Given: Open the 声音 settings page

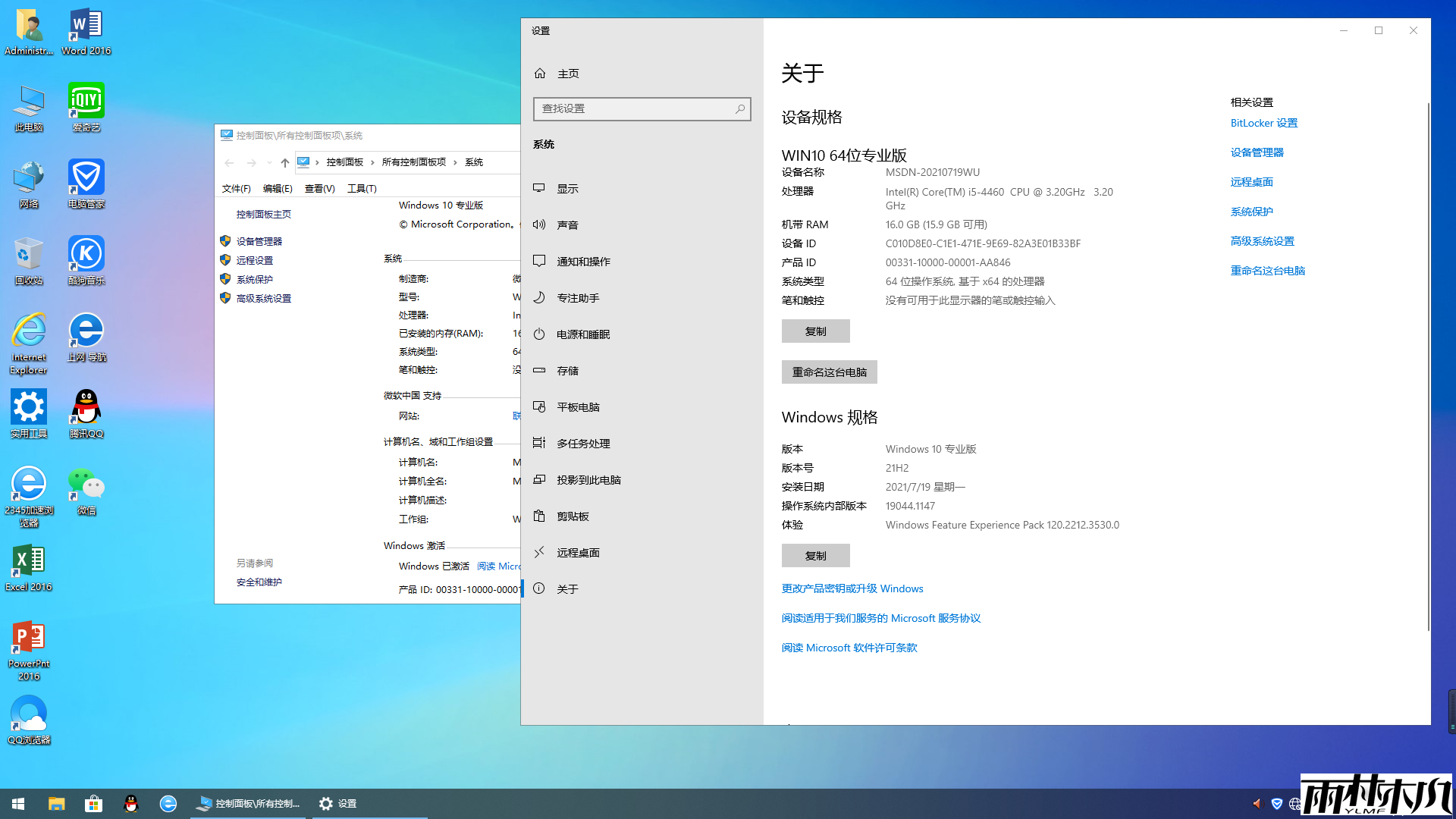Looking at the screenshot, I should coord(642,225).
